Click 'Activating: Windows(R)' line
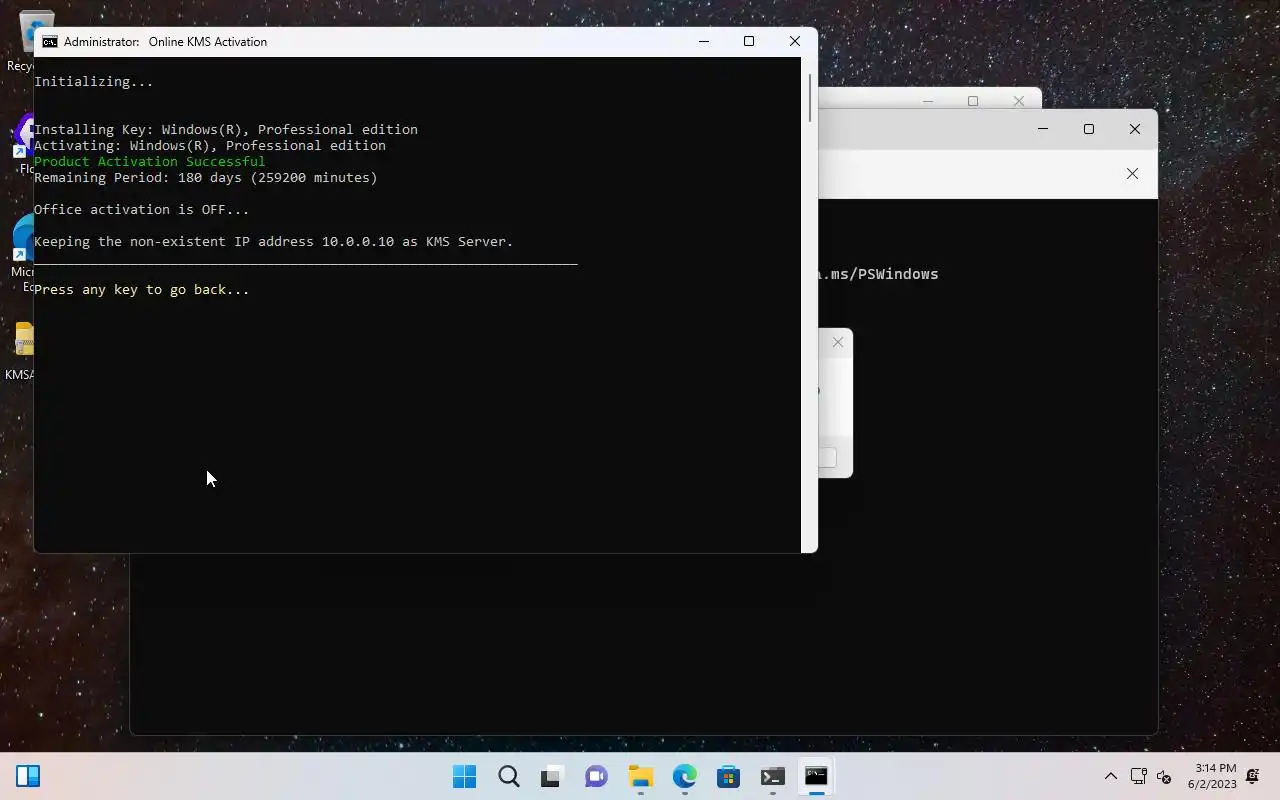The height and width of the screenshot is (800, 1280). [x=210, y=145]
